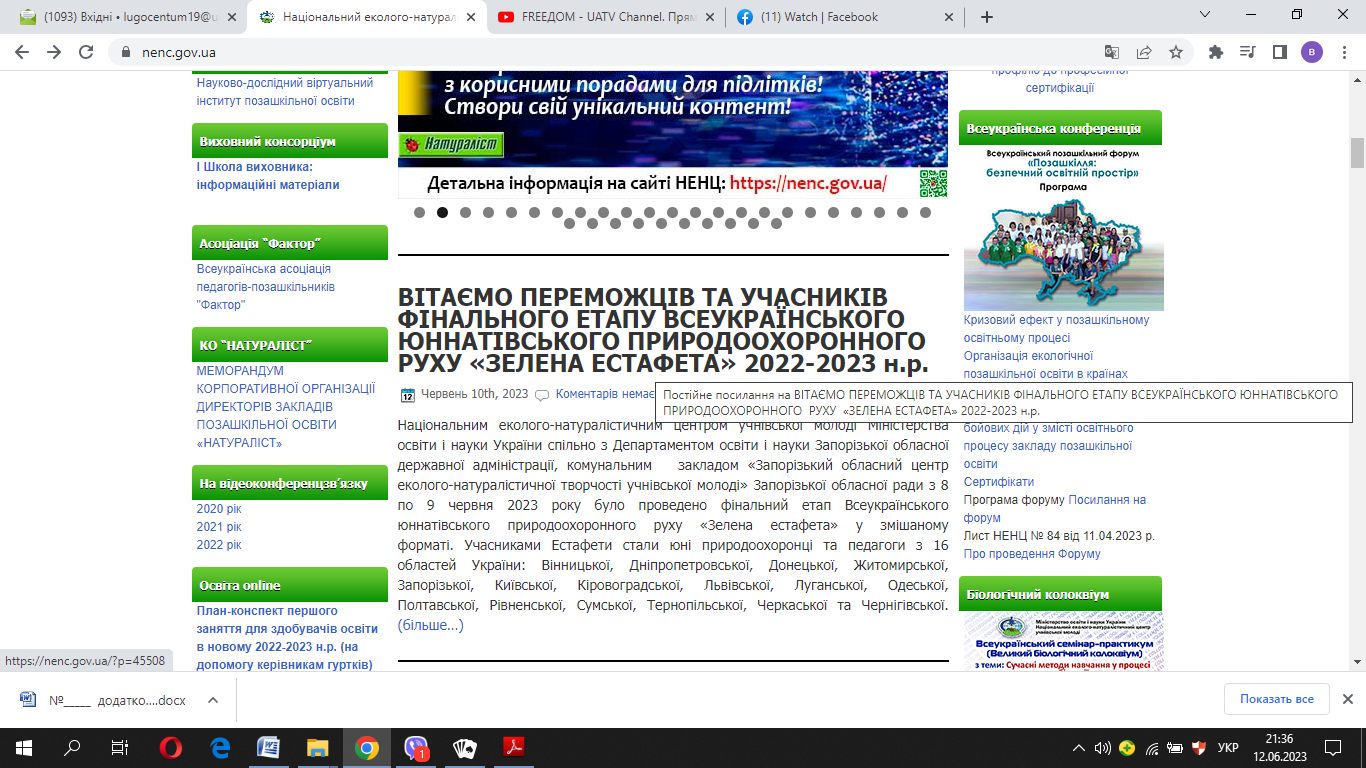Viewport: 1366px width, 768px height.
Task: Select the last dot in slider's top row
Action: pyautogui.click(x=926, y=212)
